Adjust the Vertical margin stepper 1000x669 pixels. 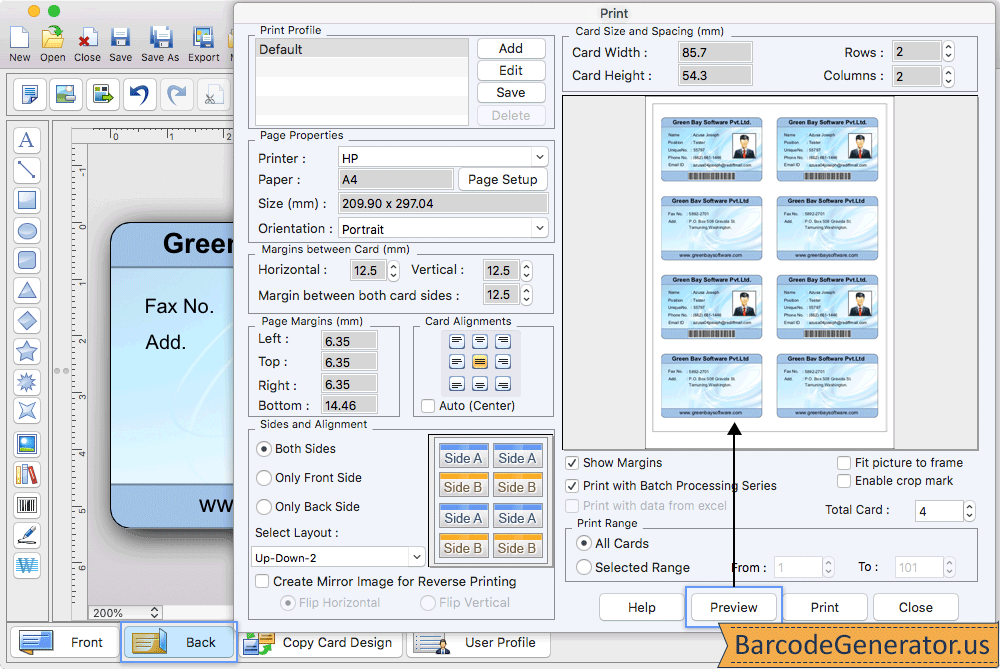click(x=526, y=270)
